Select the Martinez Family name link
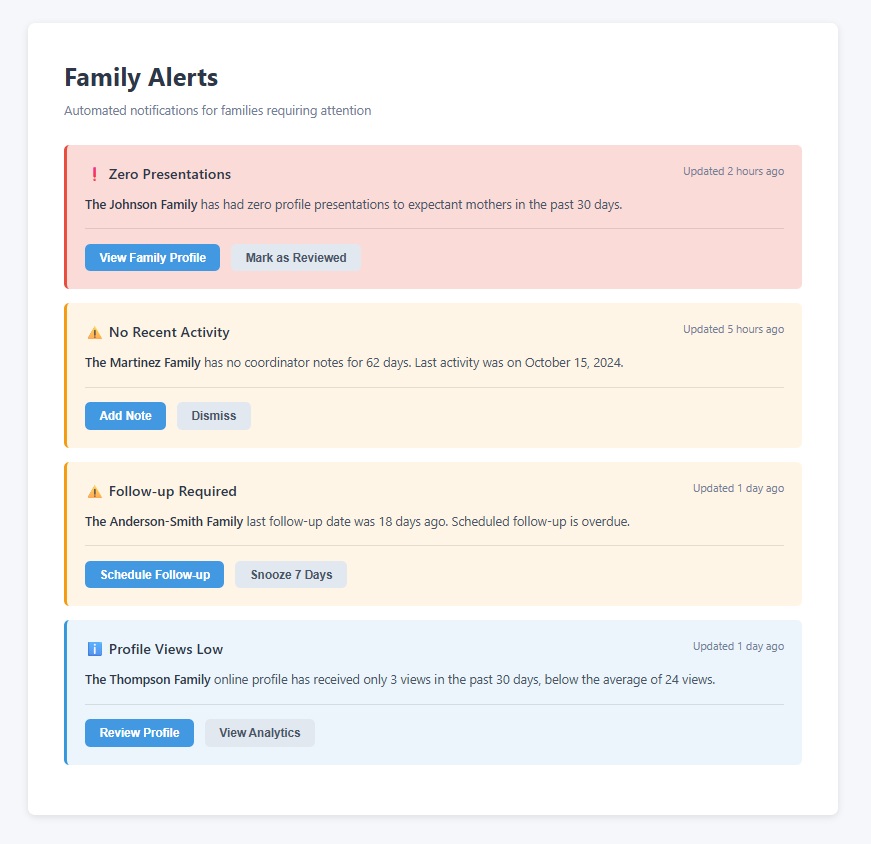 [141, 362]
